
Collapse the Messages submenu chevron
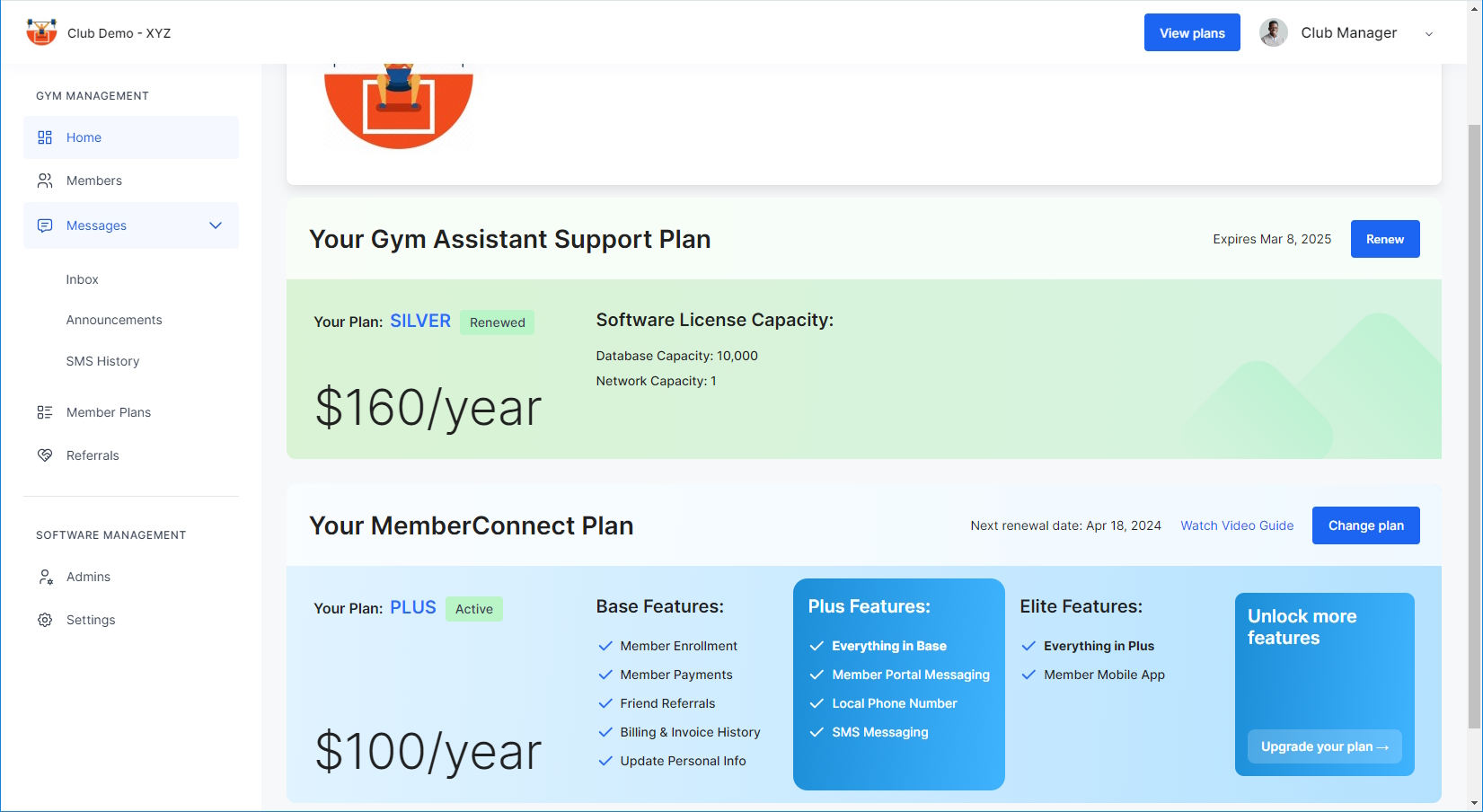point(215,225)
